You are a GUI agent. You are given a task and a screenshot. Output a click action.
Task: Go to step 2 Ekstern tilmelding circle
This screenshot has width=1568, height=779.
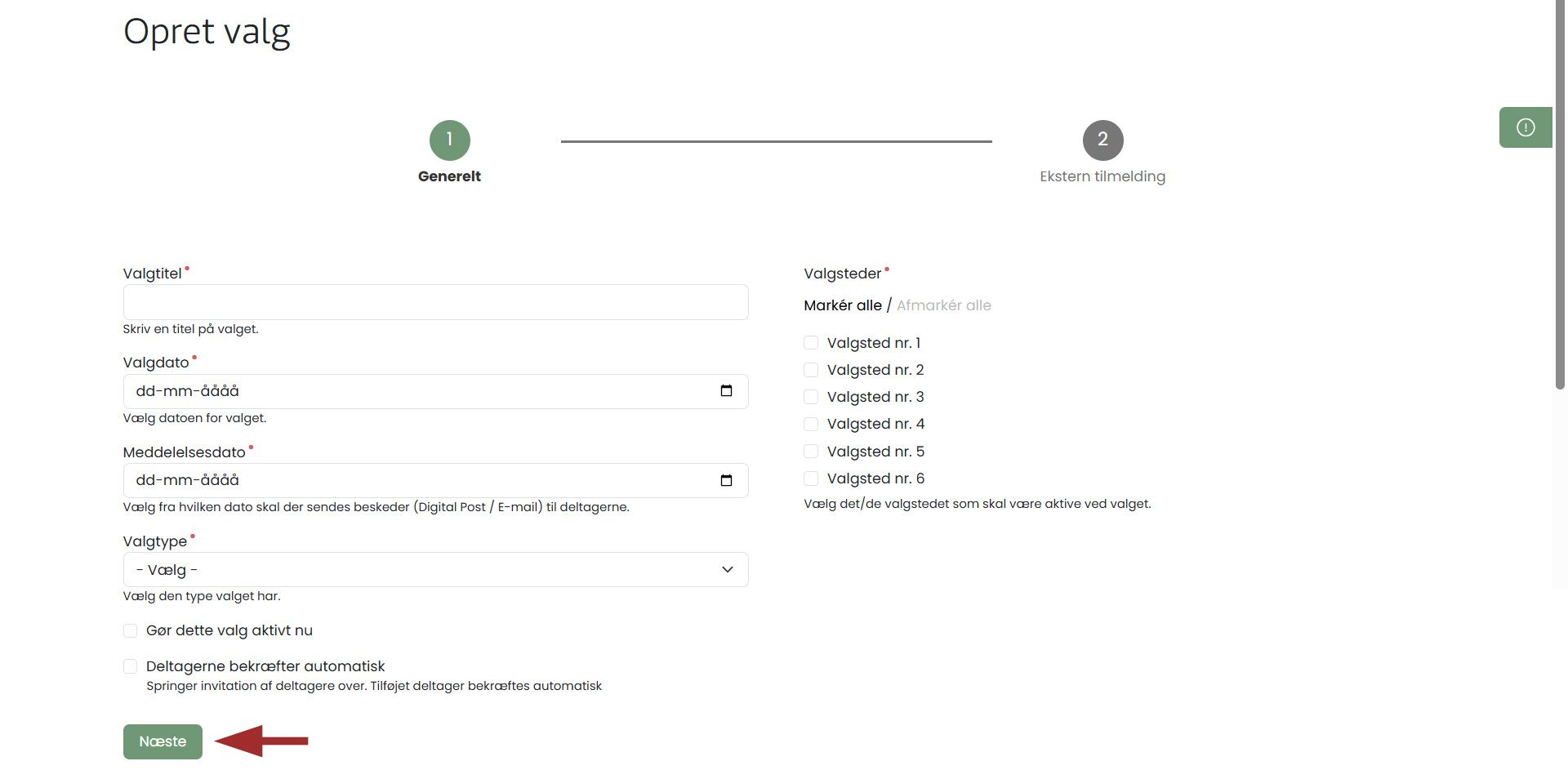point(1102,140)
